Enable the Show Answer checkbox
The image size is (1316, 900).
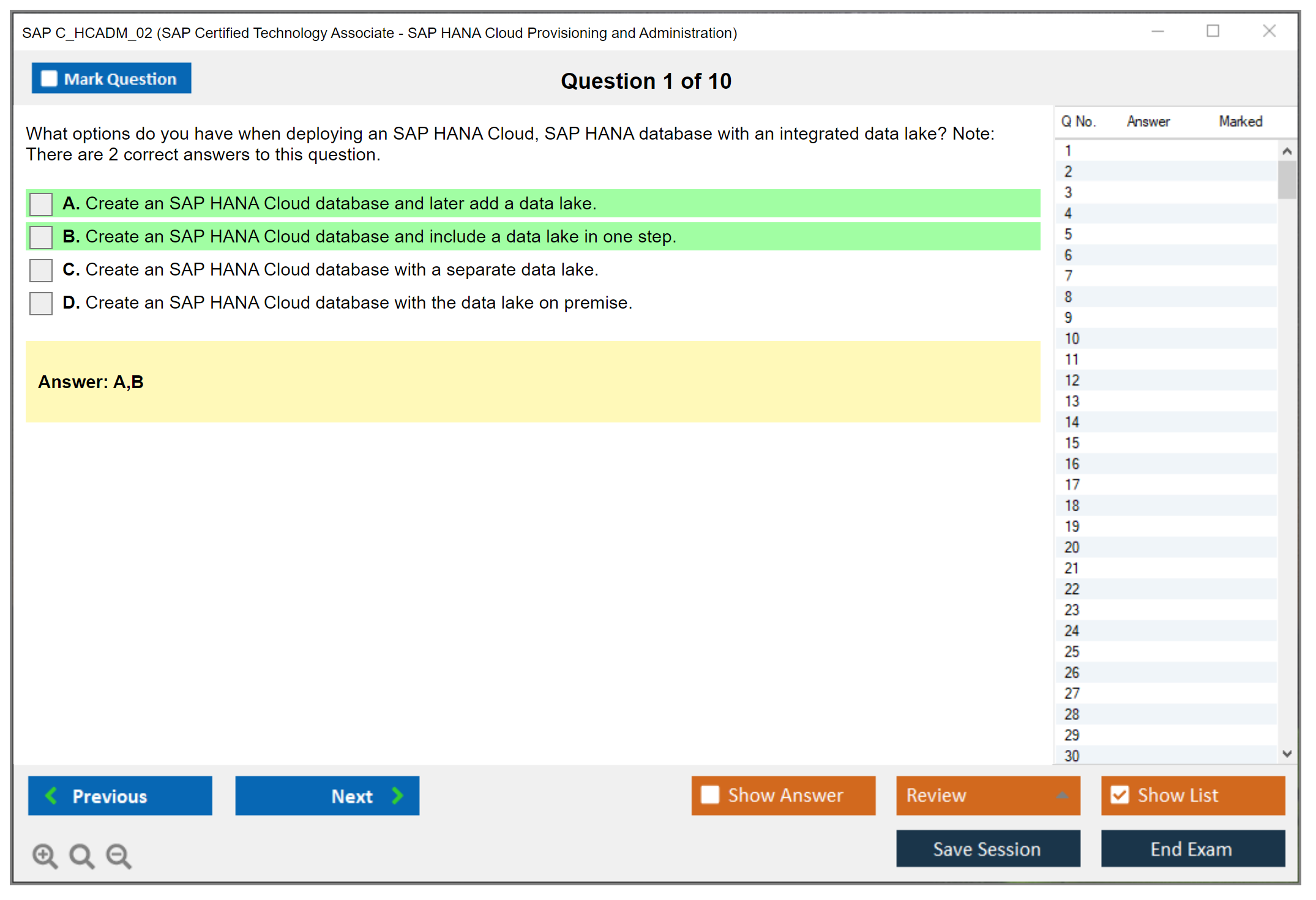coord(710,795)
